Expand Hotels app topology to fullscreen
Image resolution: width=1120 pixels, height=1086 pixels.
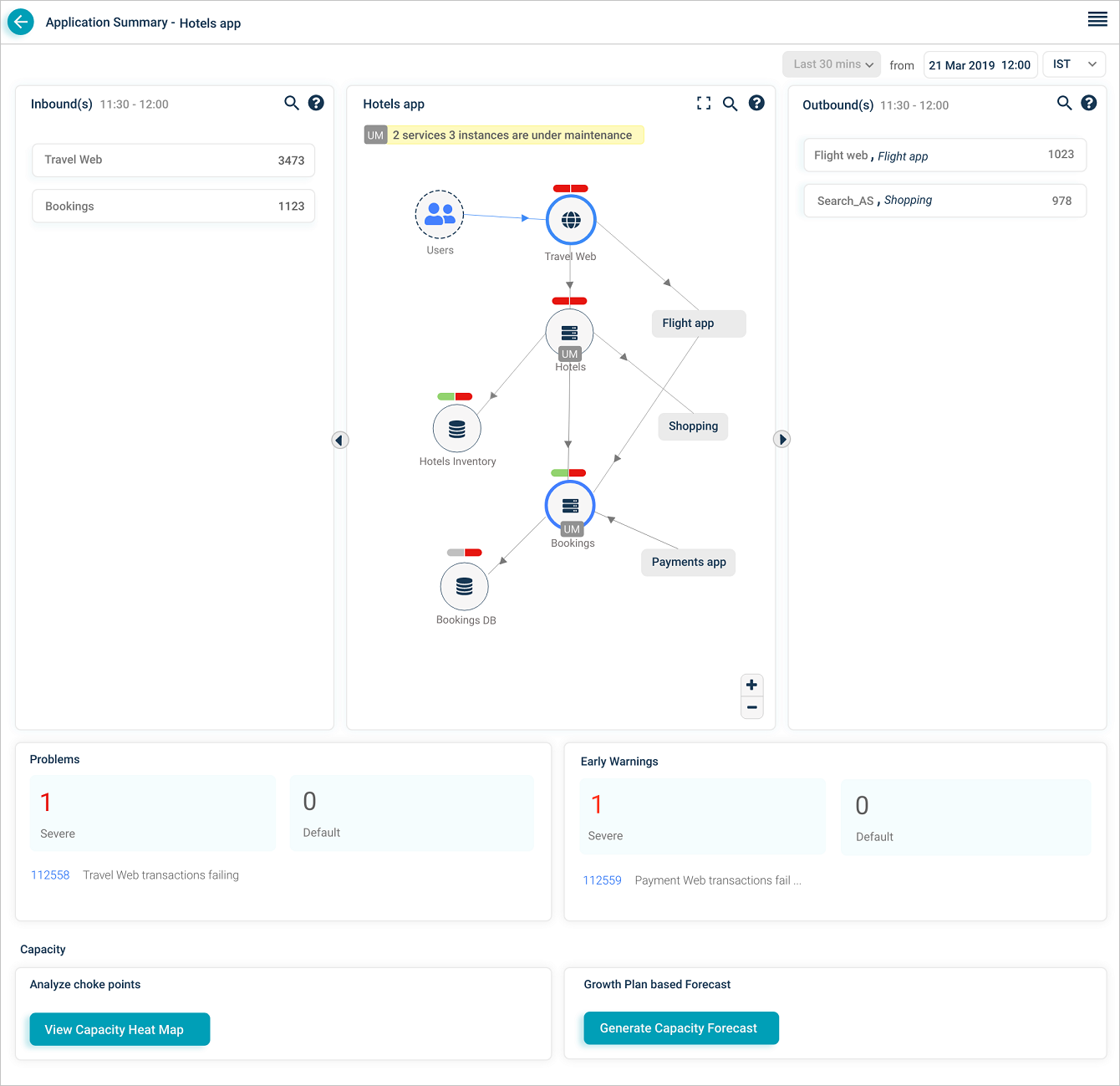pyautogui.click(x=704, y=103)
